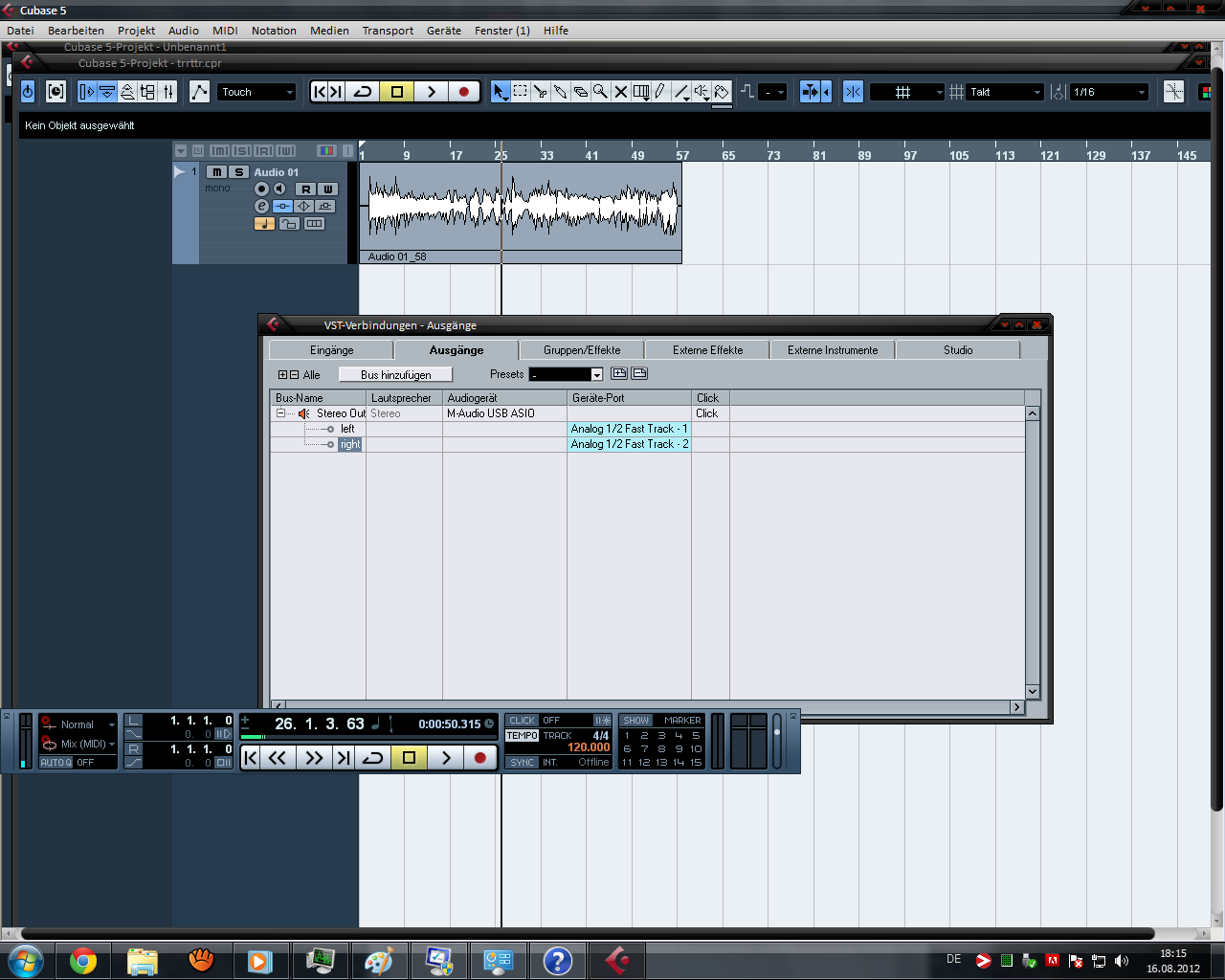Open the Takt grid type dropdown

1005,92
